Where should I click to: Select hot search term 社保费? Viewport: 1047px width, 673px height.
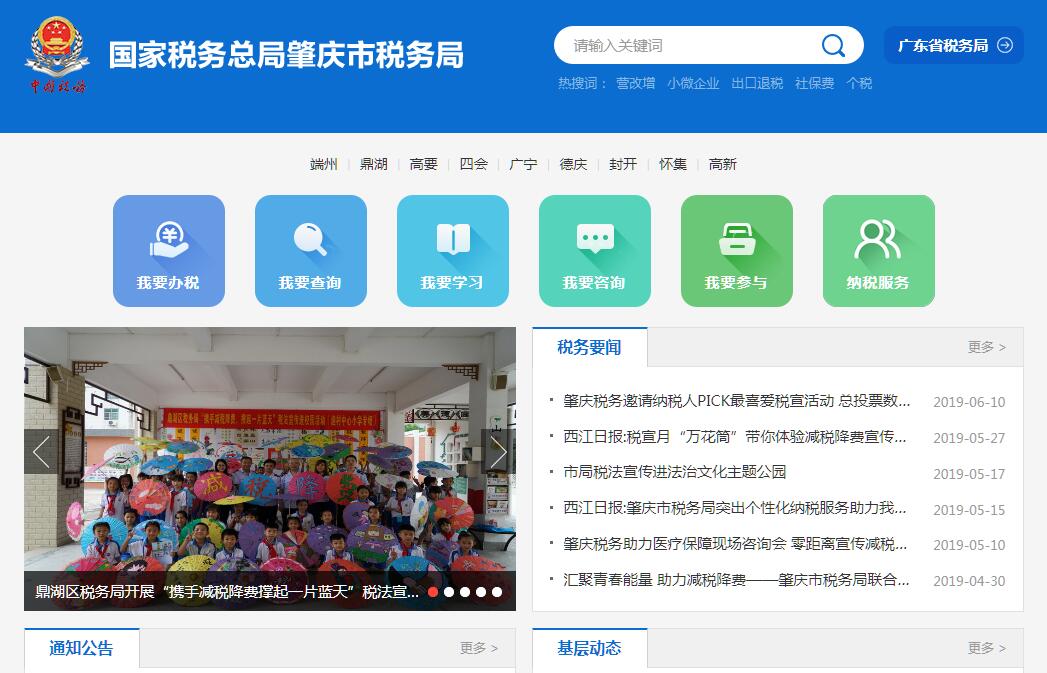[x=815, y=83]
